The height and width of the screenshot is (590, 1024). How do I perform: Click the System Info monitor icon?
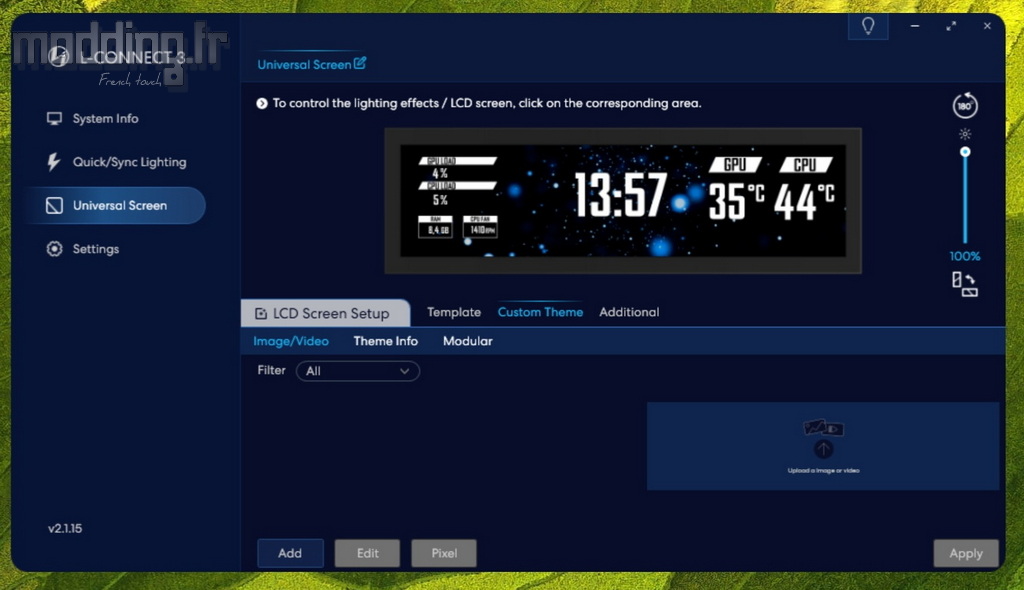pyautogui.click(x=54, y=118)
